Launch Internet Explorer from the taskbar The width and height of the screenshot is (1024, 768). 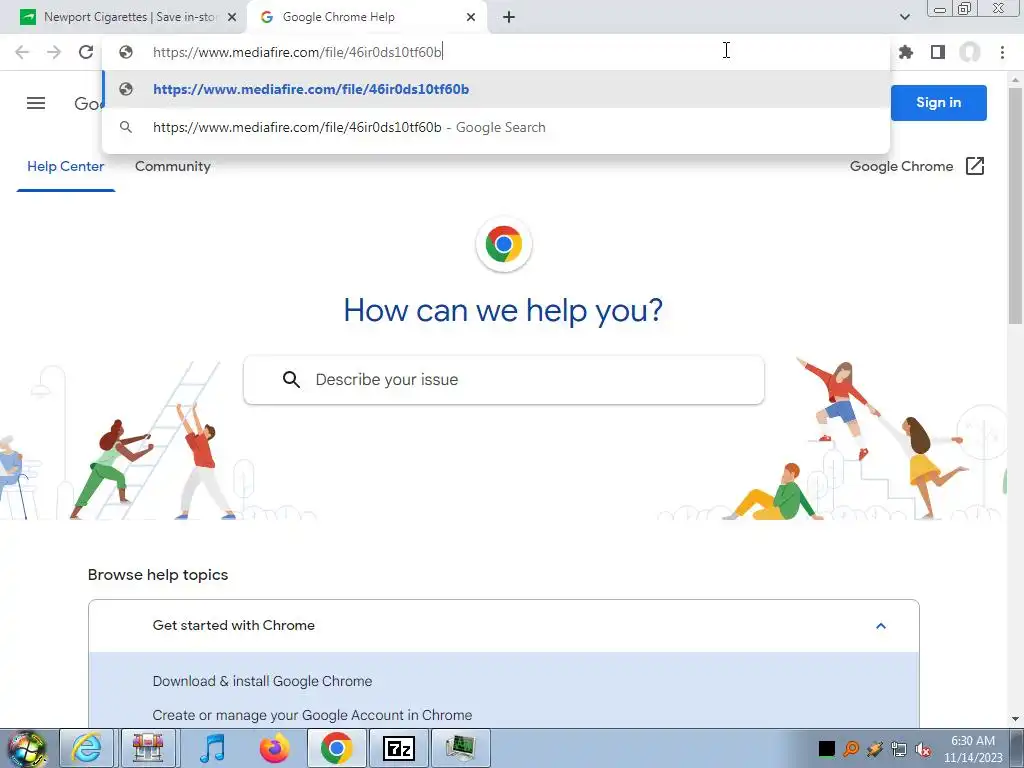coord(87,748)
